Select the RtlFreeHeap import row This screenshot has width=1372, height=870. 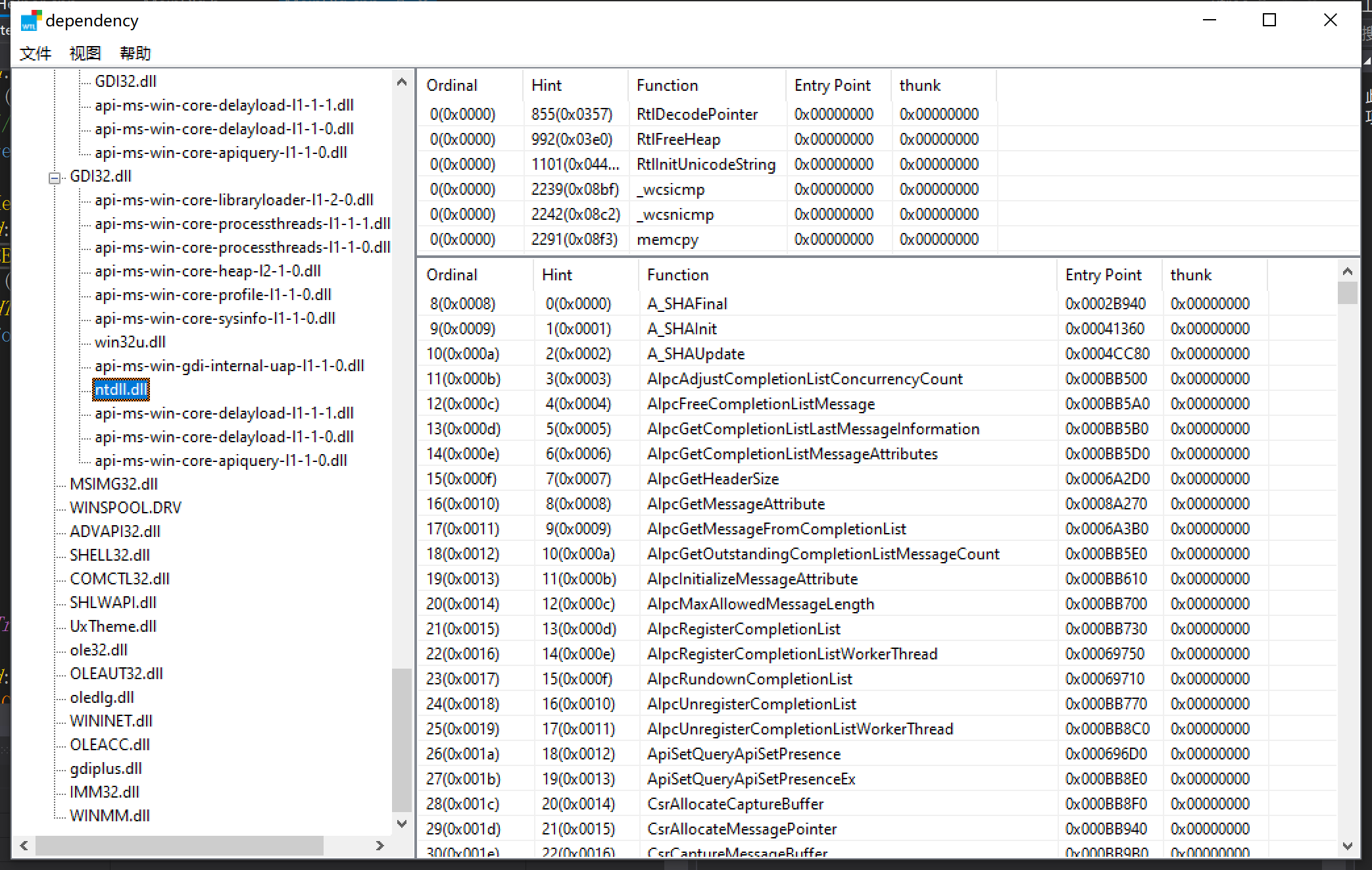678,140
